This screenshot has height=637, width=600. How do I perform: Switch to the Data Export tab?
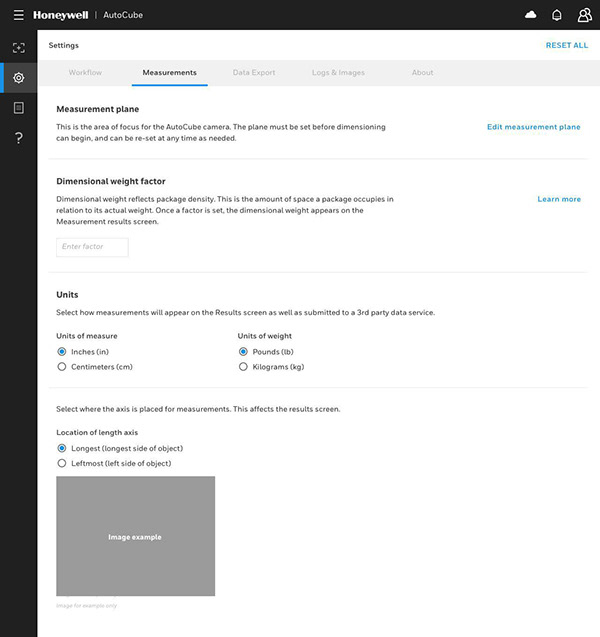254,72
